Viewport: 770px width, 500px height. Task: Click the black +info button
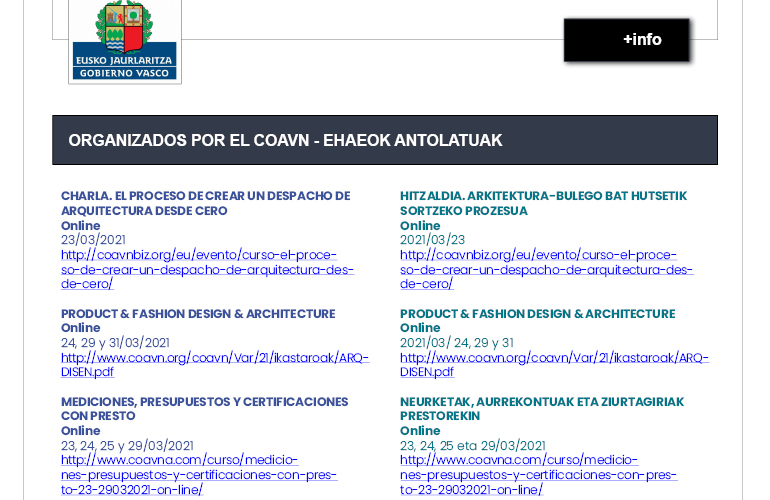point(627,40)
